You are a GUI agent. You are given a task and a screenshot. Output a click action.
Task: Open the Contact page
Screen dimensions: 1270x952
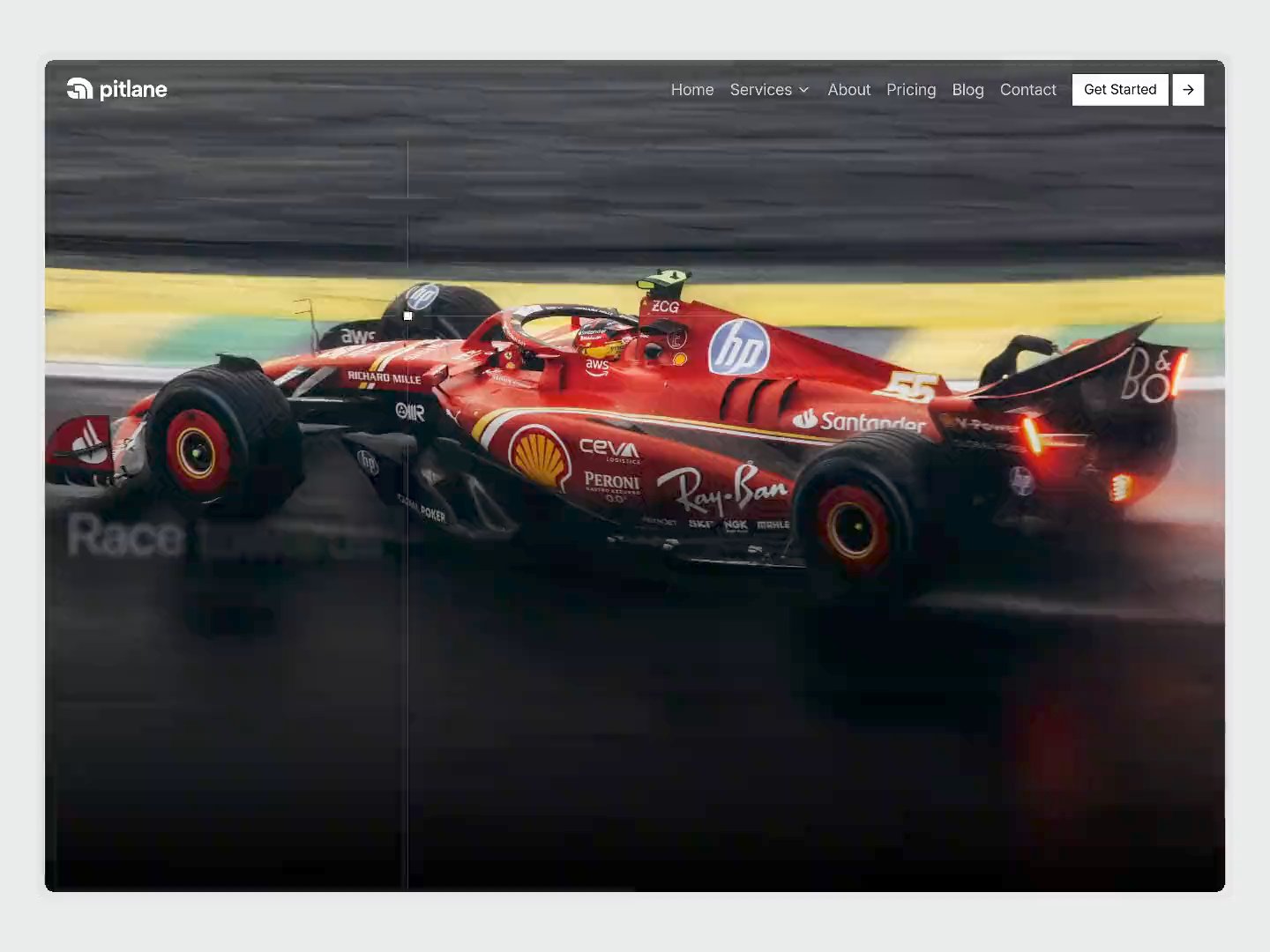(1028, 90)
